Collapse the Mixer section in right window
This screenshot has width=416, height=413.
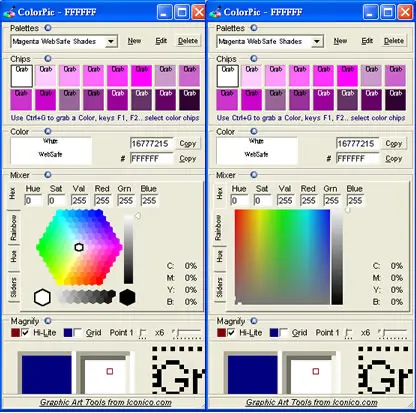[x=254, y=175]
